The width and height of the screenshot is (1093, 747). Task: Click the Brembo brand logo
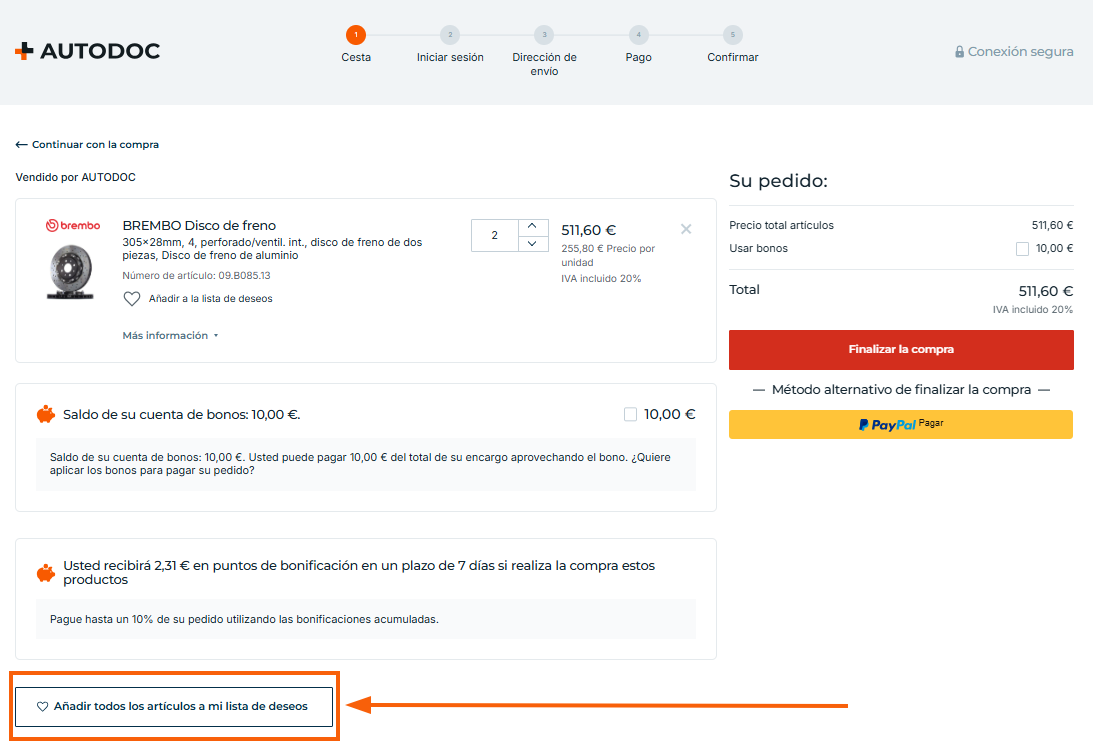[x=73, y=226]
